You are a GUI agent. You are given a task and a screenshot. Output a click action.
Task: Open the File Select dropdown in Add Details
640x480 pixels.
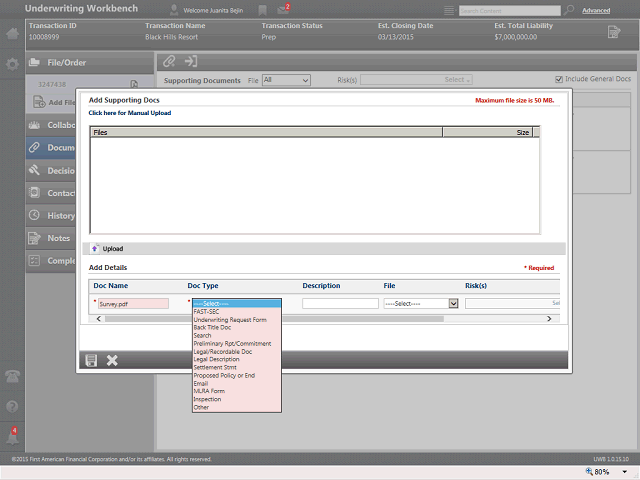click(x=421, y=303)
